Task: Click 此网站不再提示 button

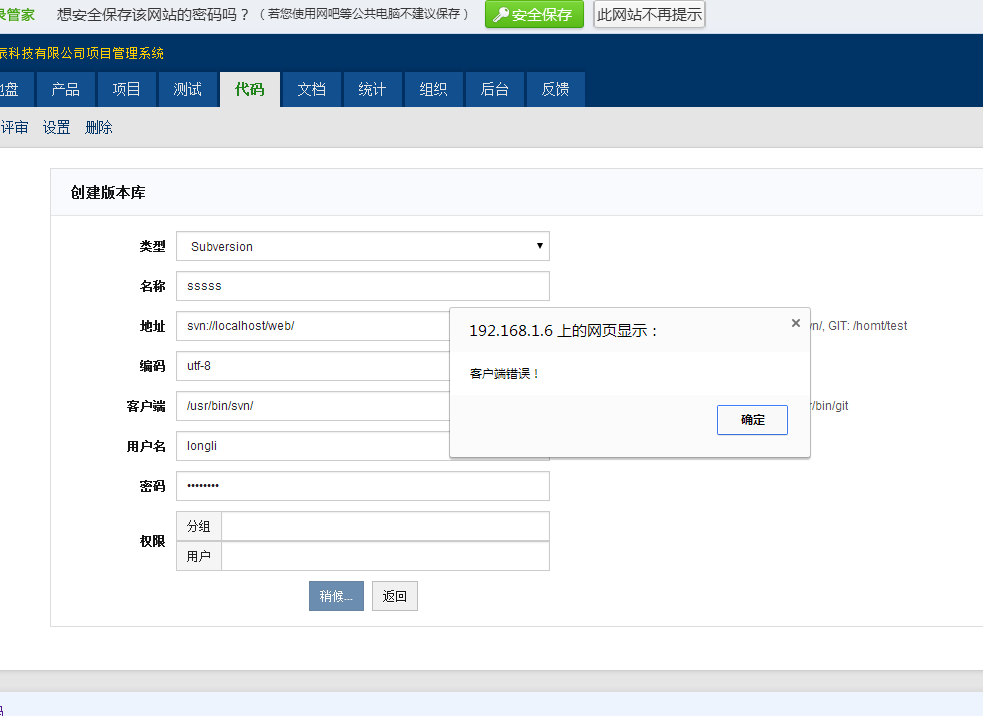Action: (x=649, y=14)
